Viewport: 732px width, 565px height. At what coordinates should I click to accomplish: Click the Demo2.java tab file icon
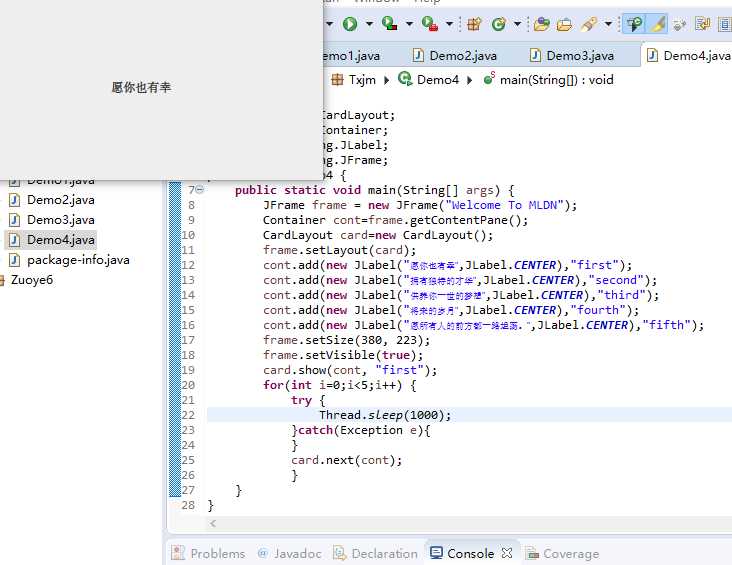point(418,55)
